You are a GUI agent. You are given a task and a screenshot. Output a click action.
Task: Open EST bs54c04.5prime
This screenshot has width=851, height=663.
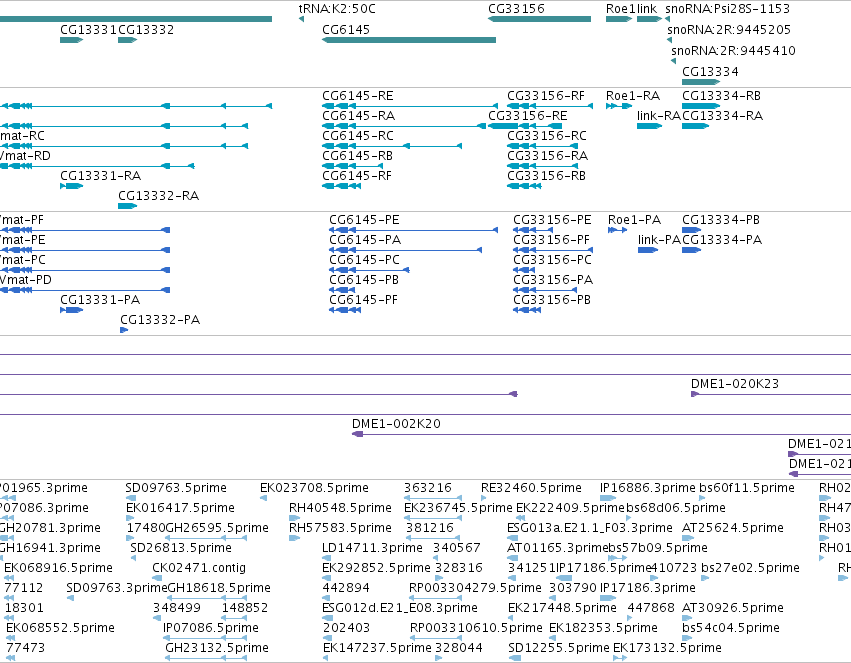tap(731, 628)
